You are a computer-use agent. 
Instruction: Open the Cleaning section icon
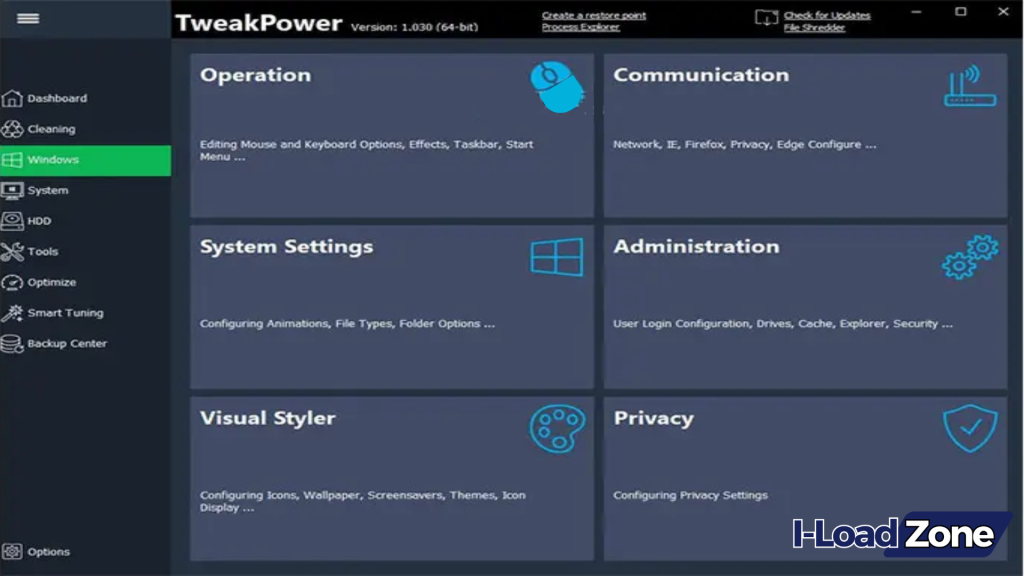pos(14,128)
